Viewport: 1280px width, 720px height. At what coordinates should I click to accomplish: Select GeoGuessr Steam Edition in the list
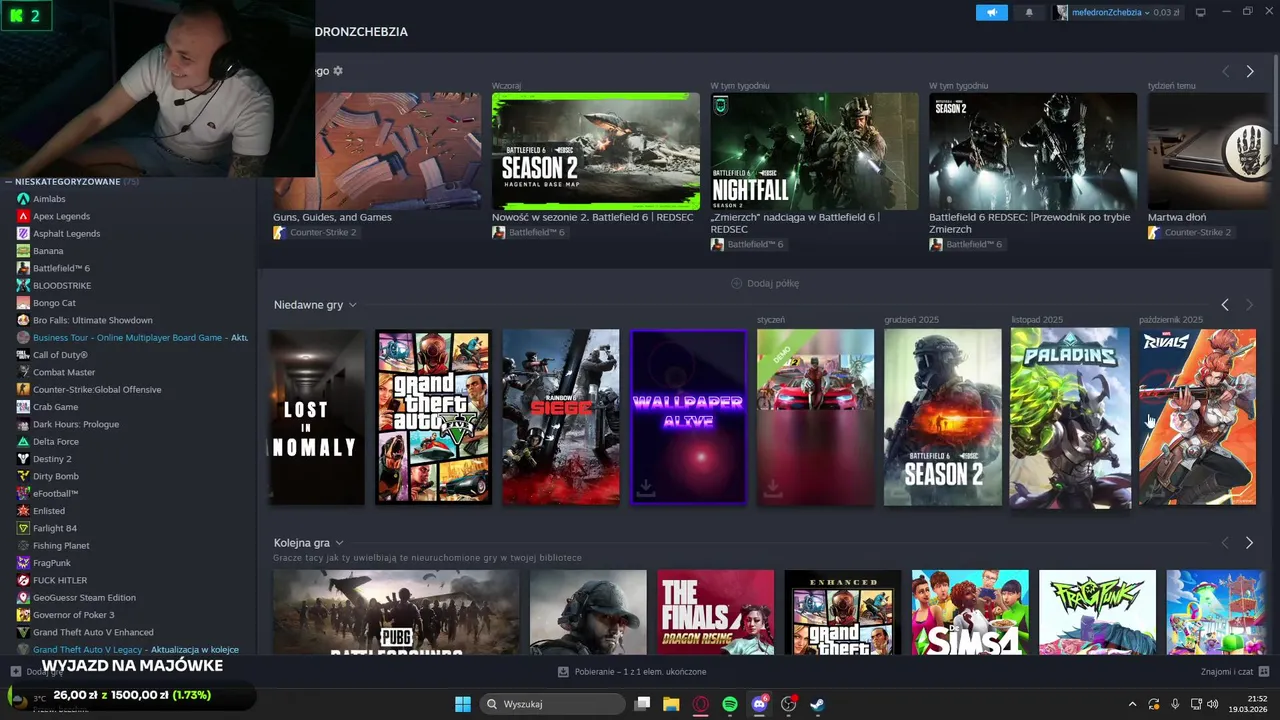tap(84, 598)
